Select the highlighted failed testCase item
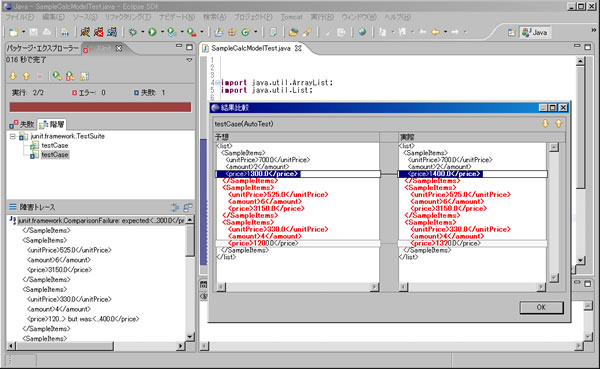600x369 pixels. coord(55,155)
